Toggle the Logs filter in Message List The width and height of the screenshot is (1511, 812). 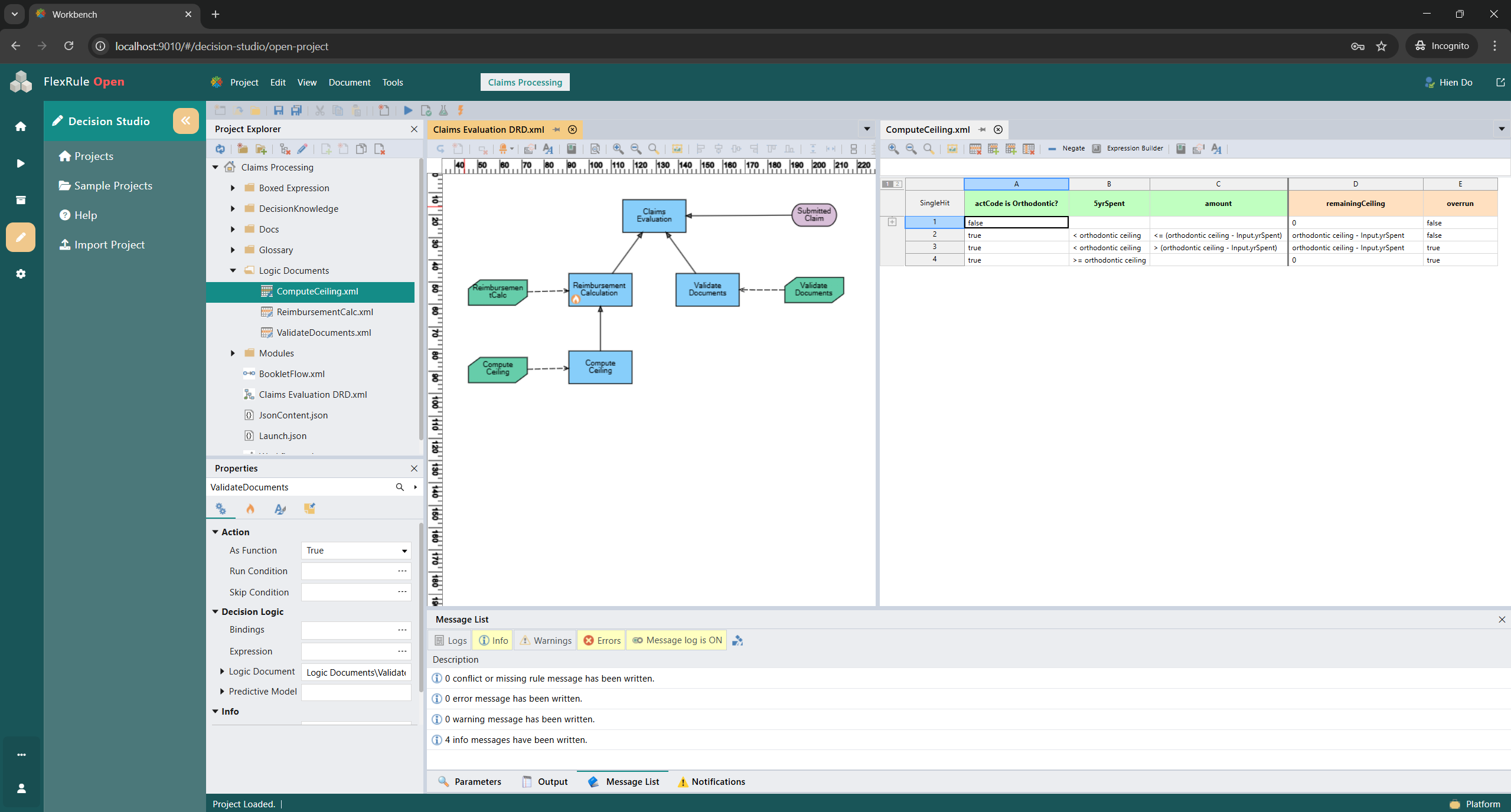point(451,640)
